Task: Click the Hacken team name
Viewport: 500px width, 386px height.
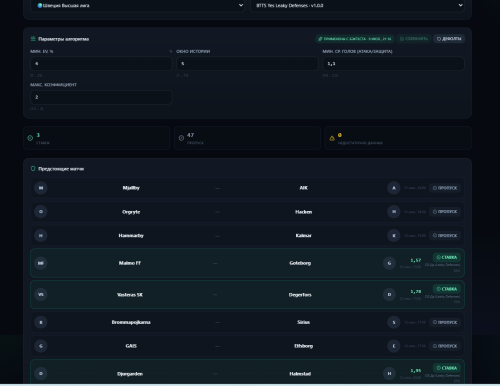Action: 303,212
